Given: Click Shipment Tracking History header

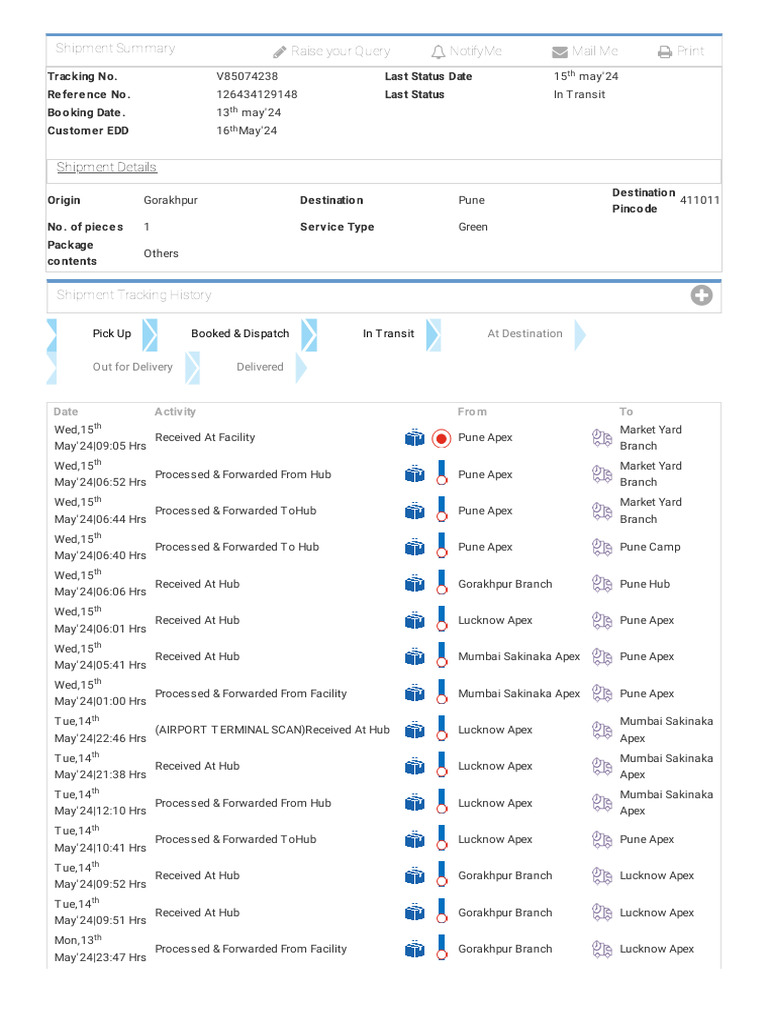Looking at the screenshot, I should pyautogui.click(x=134, y=295).
